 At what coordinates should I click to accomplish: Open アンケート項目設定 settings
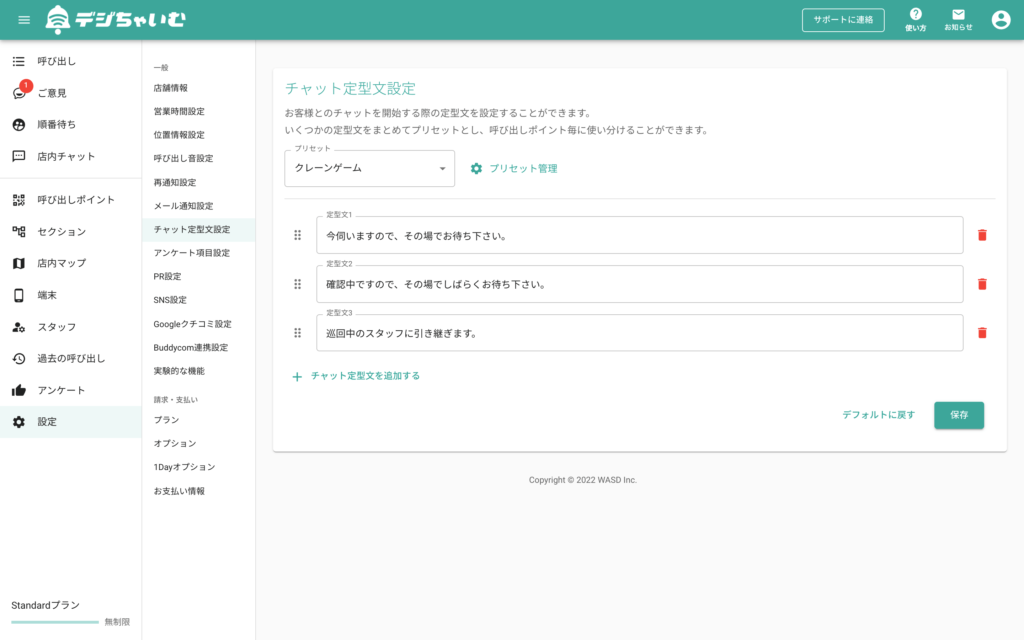[192, 253]
